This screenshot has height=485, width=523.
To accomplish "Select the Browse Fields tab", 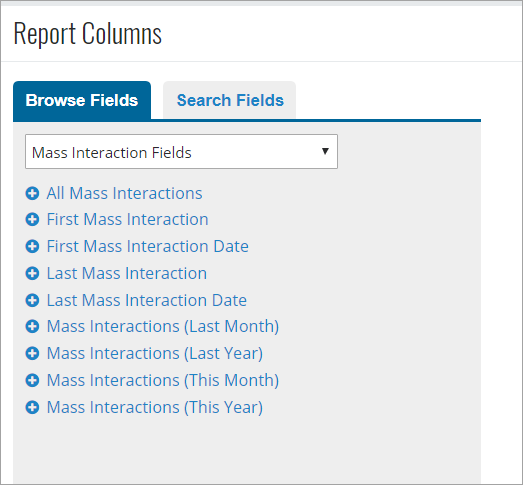I will (82, 100).
